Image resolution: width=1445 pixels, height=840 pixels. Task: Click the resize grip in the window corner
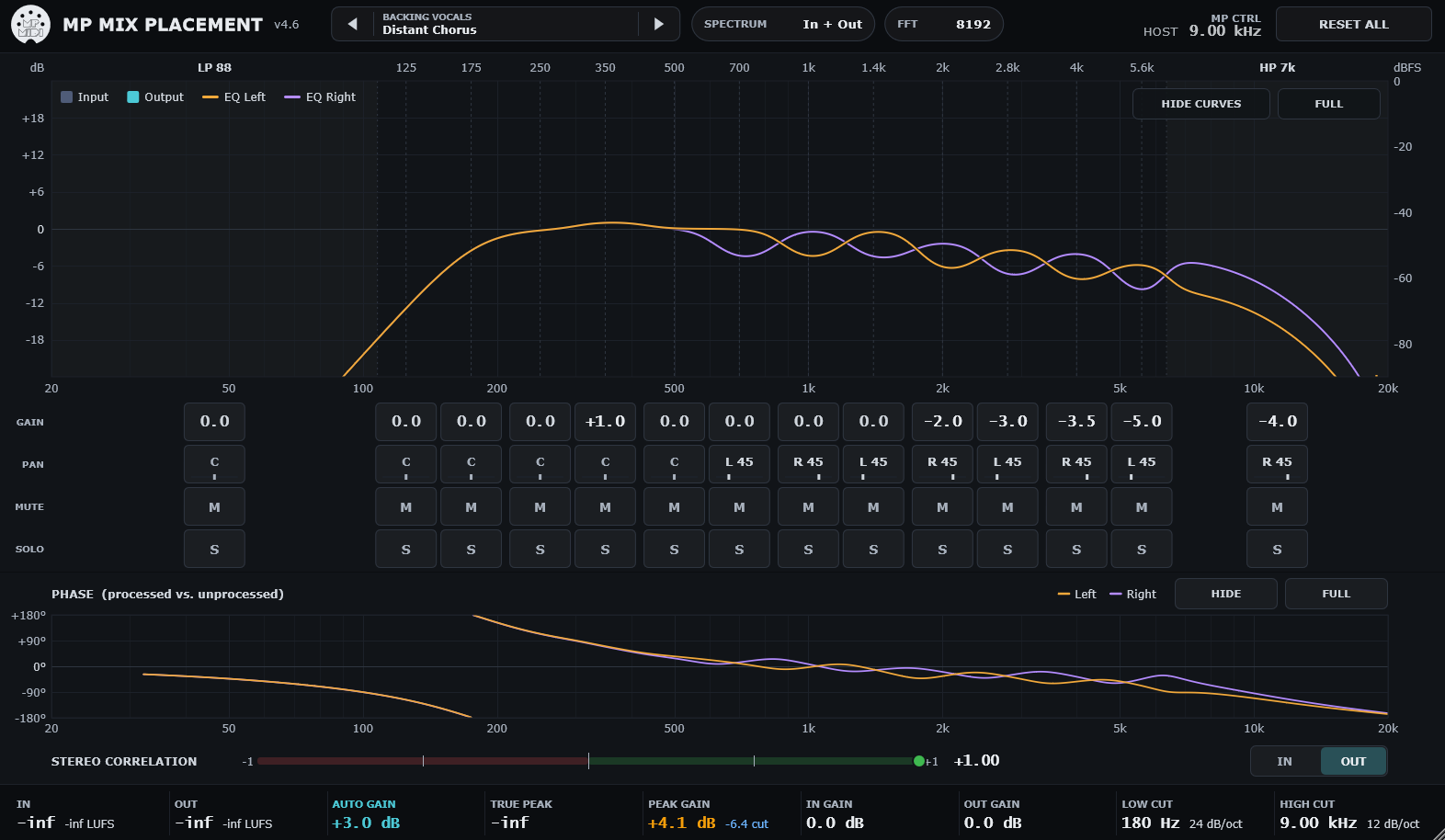coord(1438,833)
